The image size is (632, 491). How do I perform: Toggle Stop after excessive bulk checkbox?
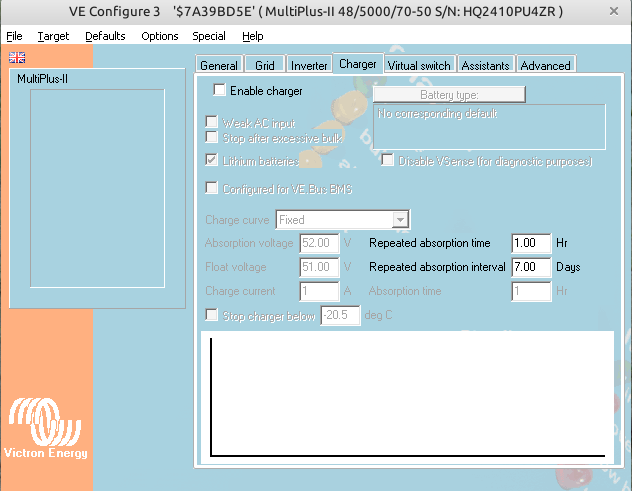(x=212, y=137)
